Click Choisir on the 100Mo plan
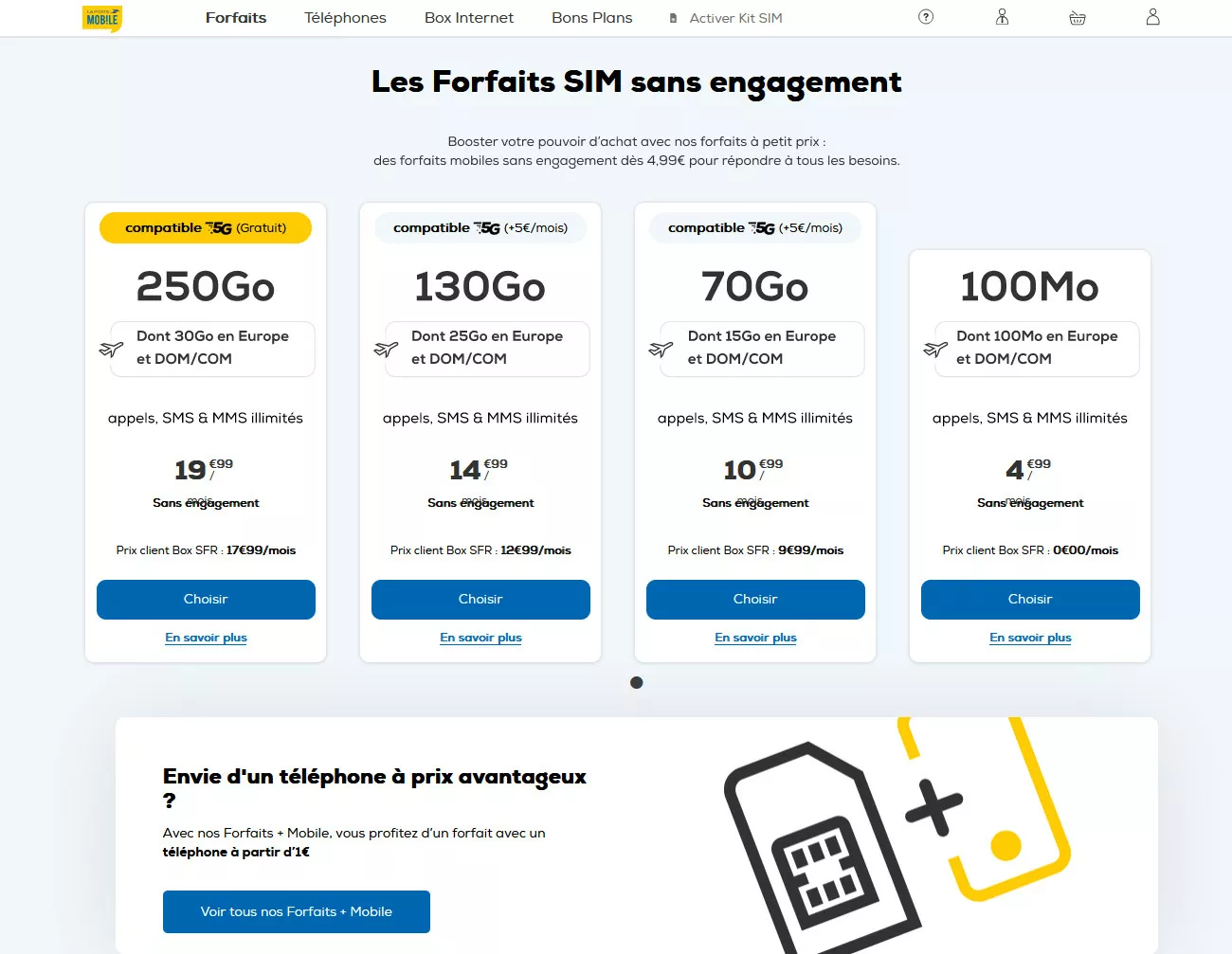This screenshot has width=1232, height=954. pos(1030,599)
